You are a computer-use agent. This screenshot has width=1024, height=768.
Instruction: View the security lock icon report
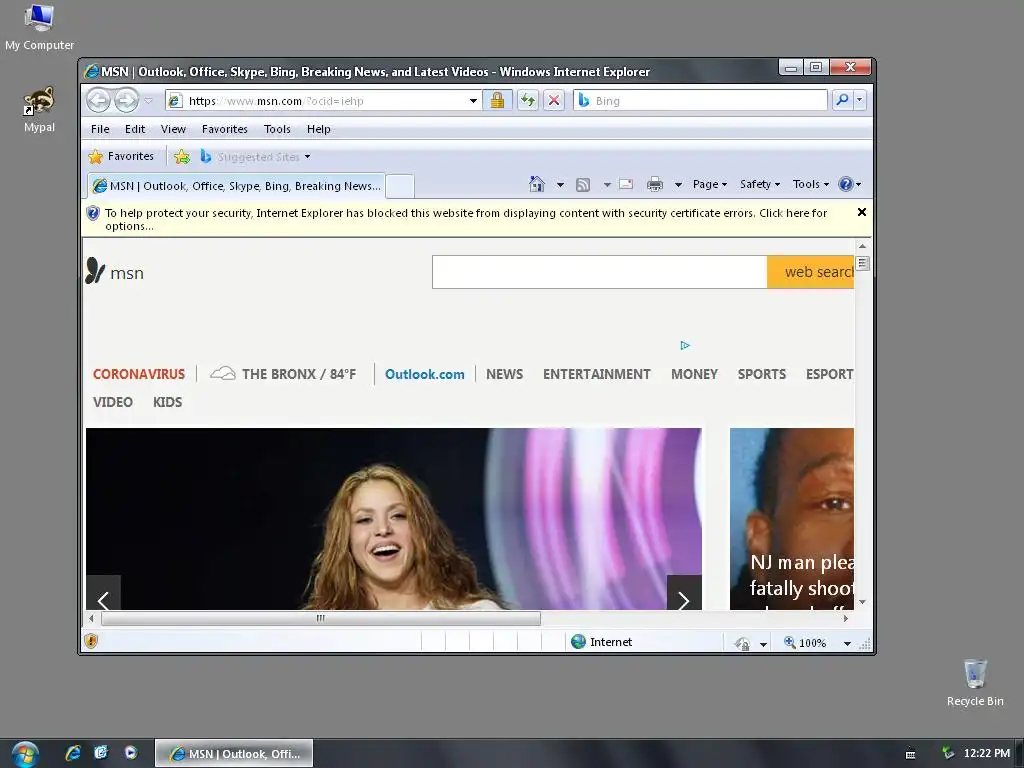pyautogui.click(x=497, y=101)
